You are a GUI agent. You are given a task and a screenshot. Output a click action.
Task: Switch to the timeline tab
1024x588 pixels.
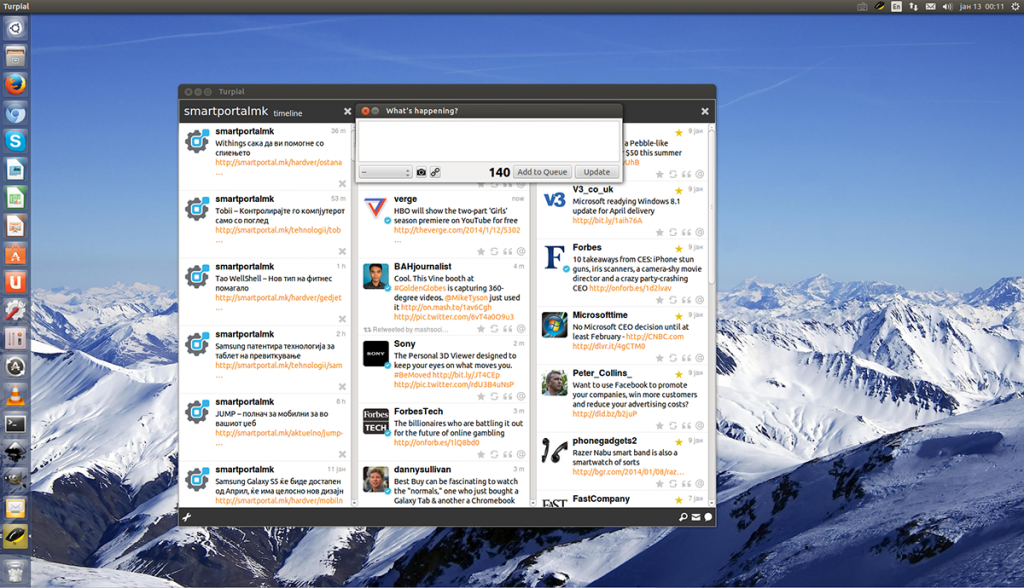pyautogui.click(x=288, y=112)
